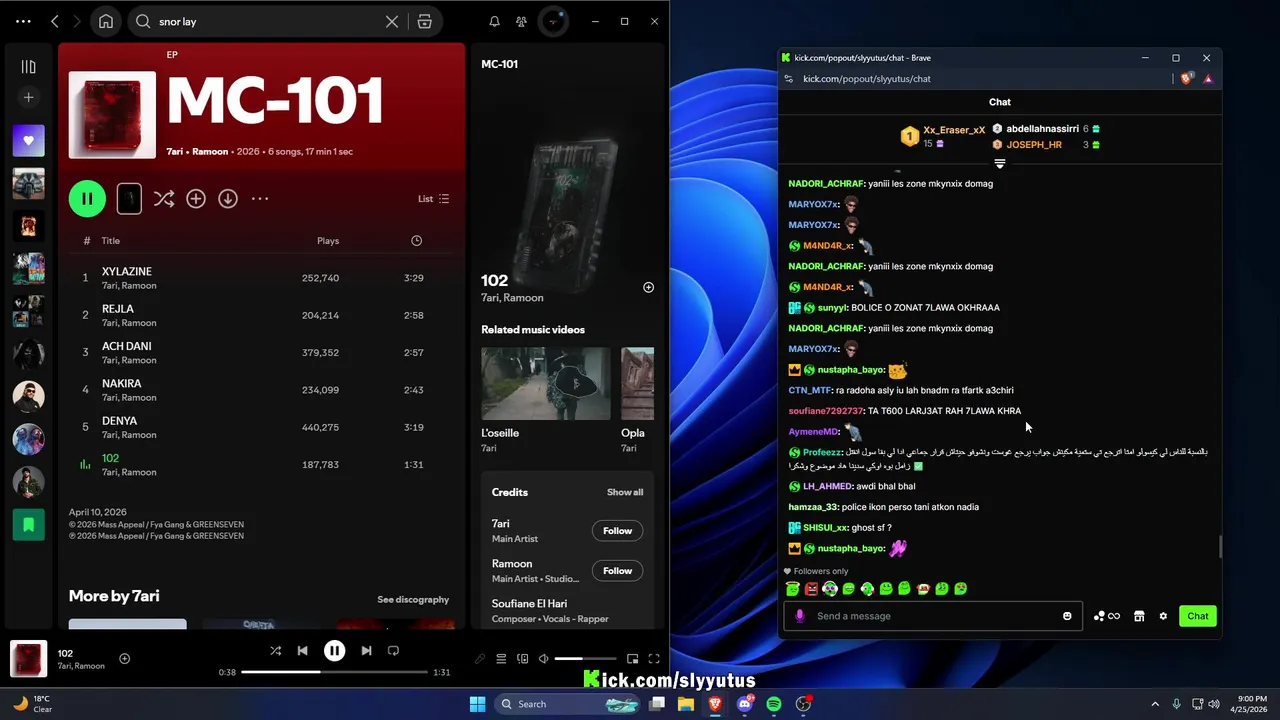The height and width of the screenshot is (720, 1280).
Task: Open the miniplayer icon in player bar
Action: [632, 658]
